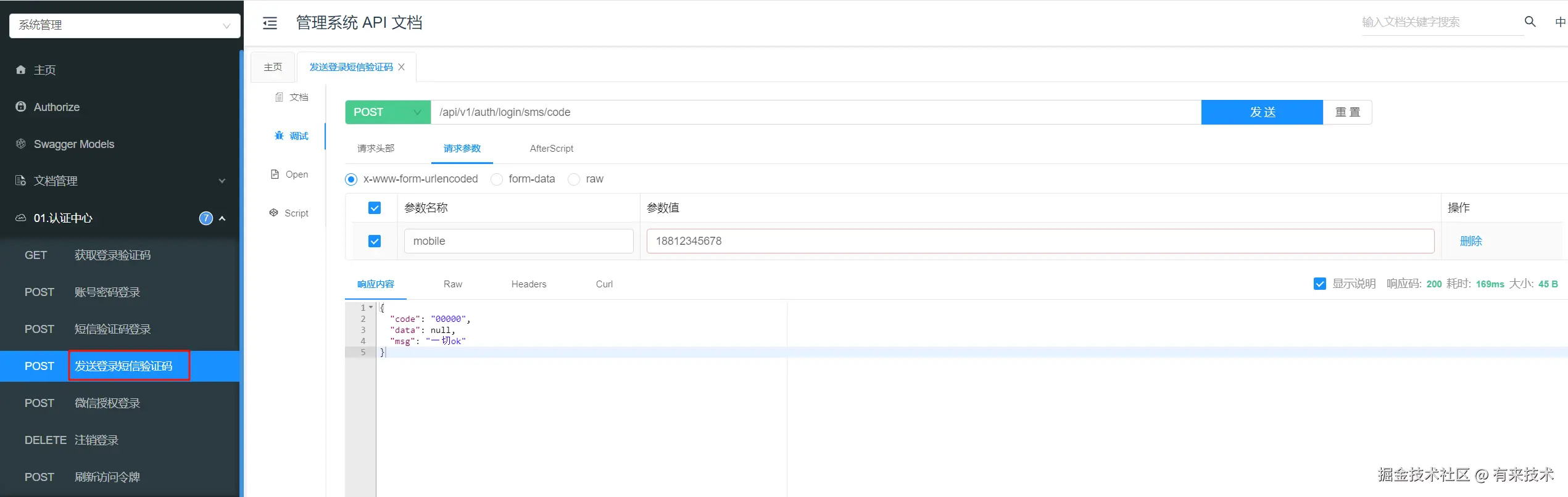Screen dimensions: 1568x497
Task: Open POST 刷新访问令牌 endpoint
Action: pyautogui.click(x=120, y=477)
